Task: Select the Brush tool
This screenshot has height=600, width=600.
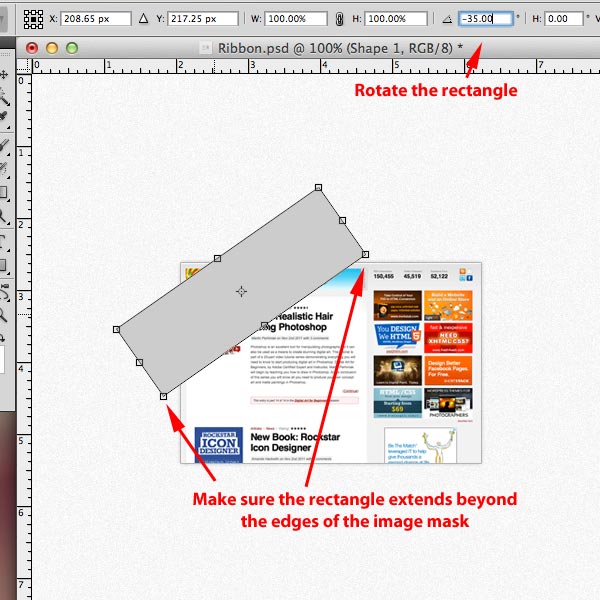Action: tap(4, 147)
